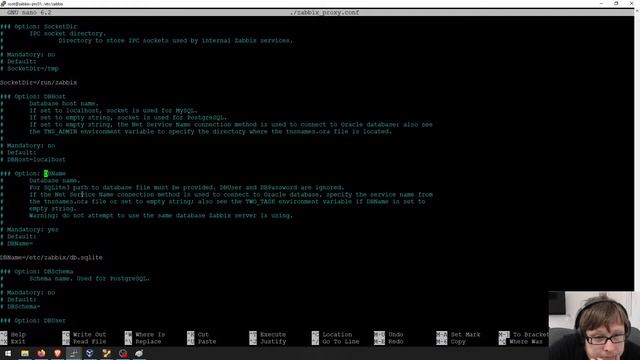Image resolution: width=640 pixels, height=360 pixels.
Task: Click the webcam overlay of the presenter
Action: 594,325
